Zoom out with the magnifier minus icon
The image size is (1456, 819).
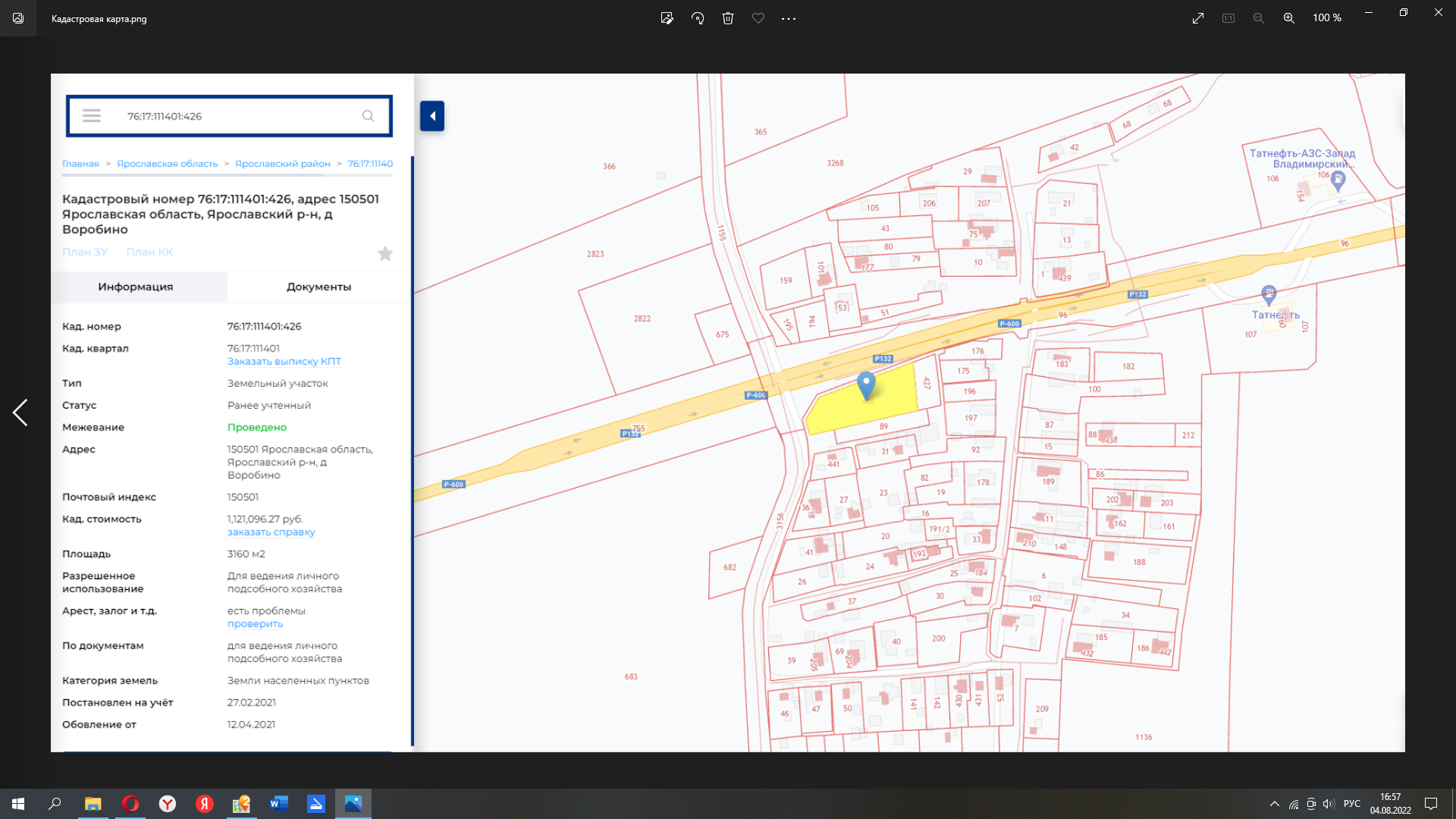(1258, 18)
